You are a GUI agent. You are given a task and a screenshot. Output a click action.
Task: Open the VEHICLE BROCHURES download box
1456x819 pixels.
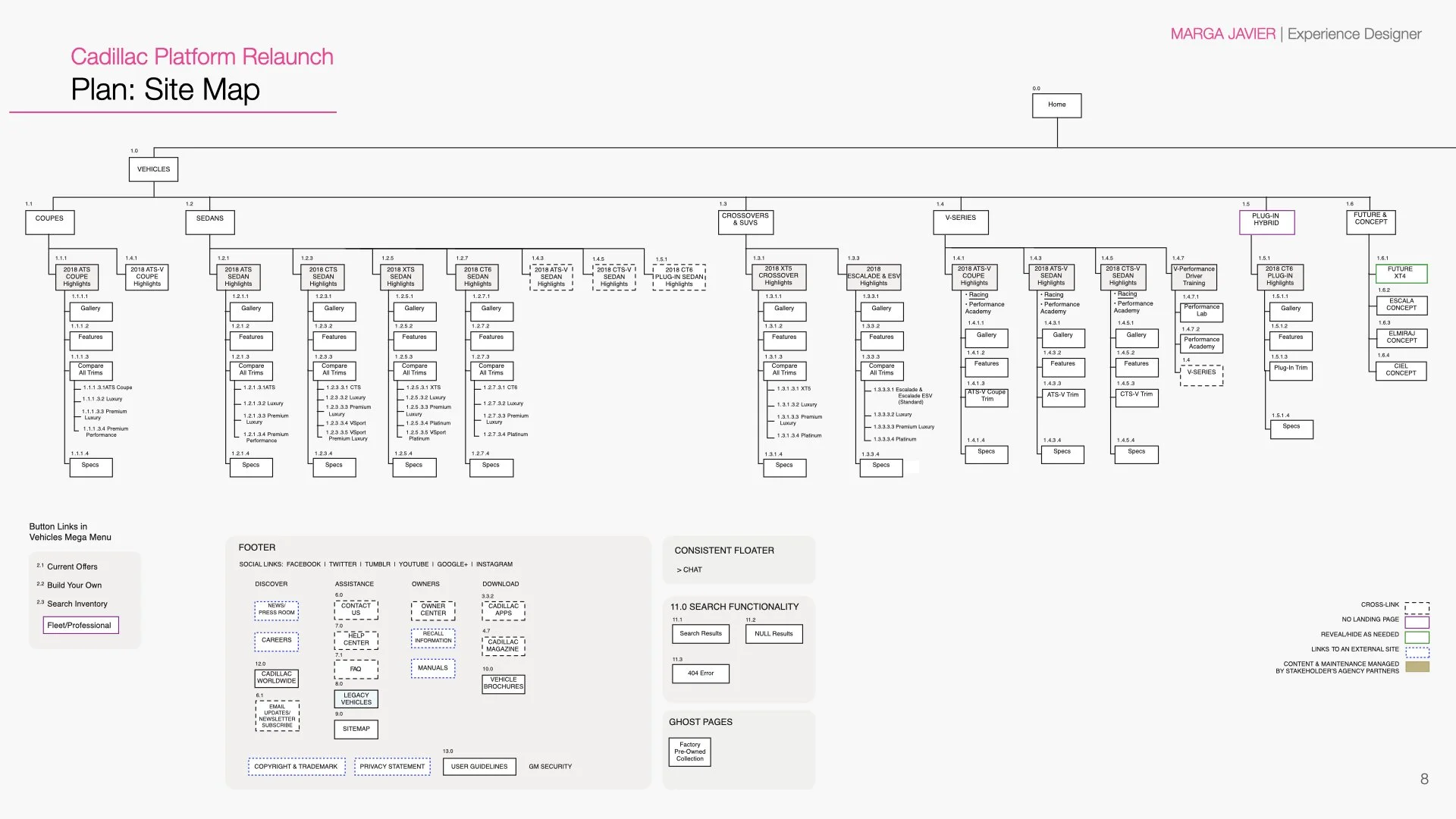pos(503,683)
